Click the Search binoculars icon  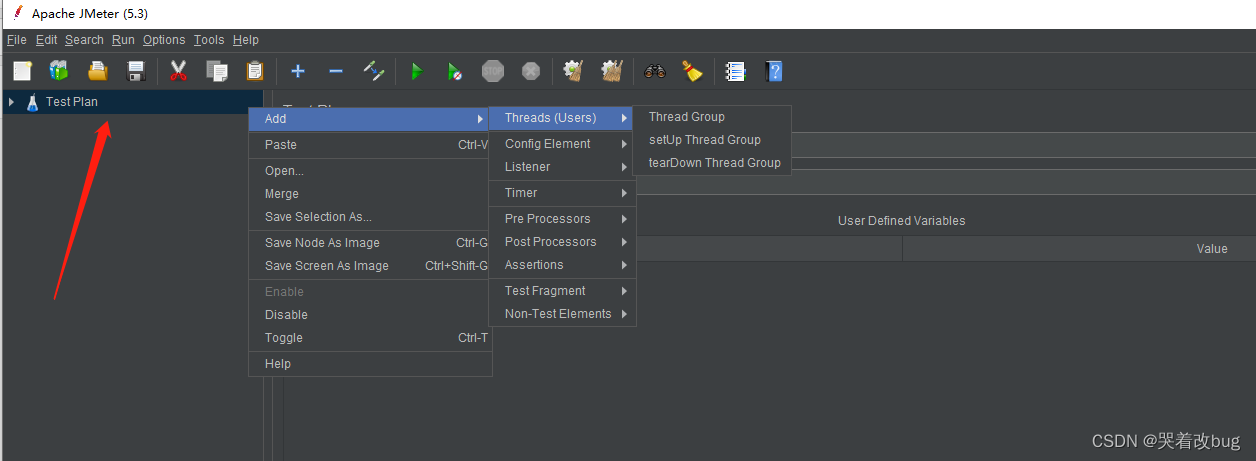click(655, 71)
